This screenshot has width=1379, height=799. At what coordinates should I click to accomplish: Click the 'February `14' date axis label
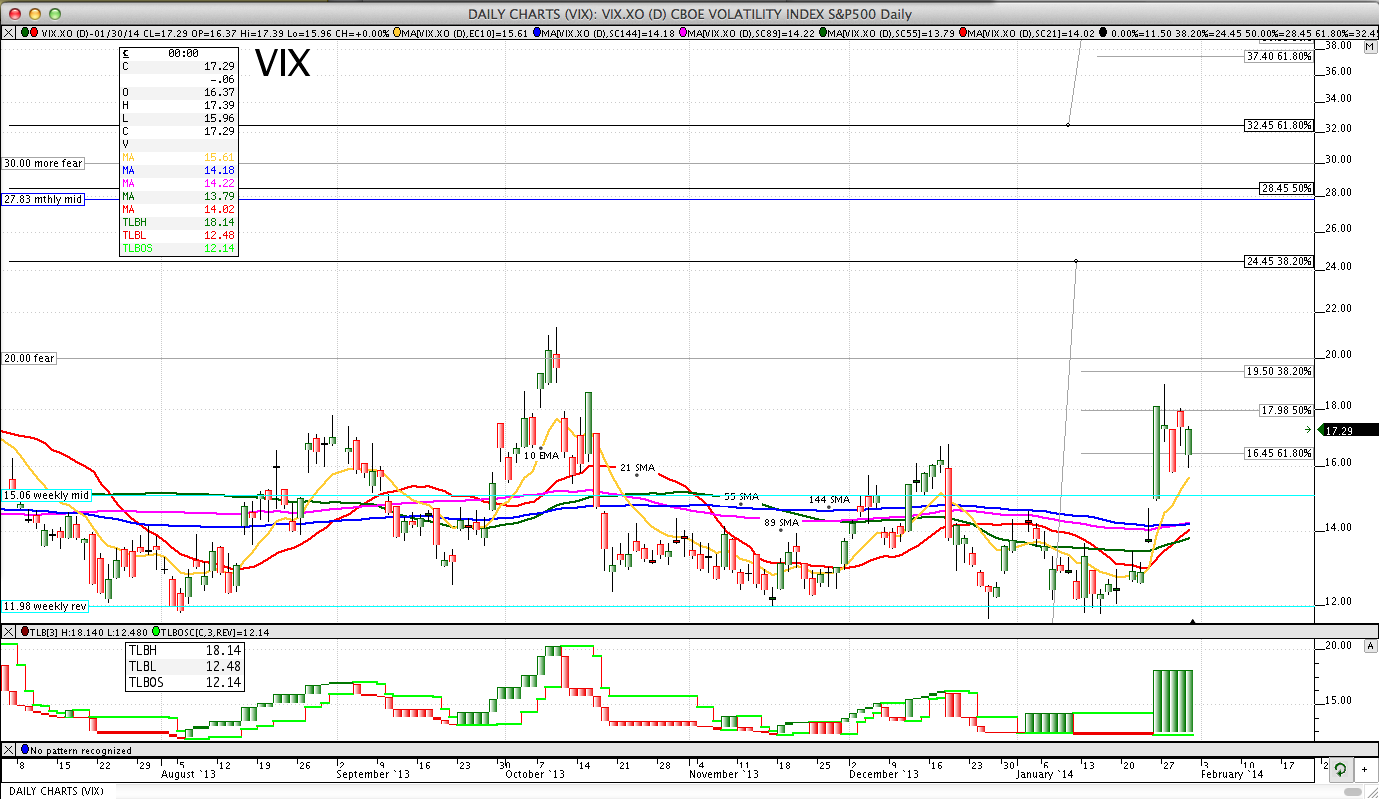click(1231, 774)
